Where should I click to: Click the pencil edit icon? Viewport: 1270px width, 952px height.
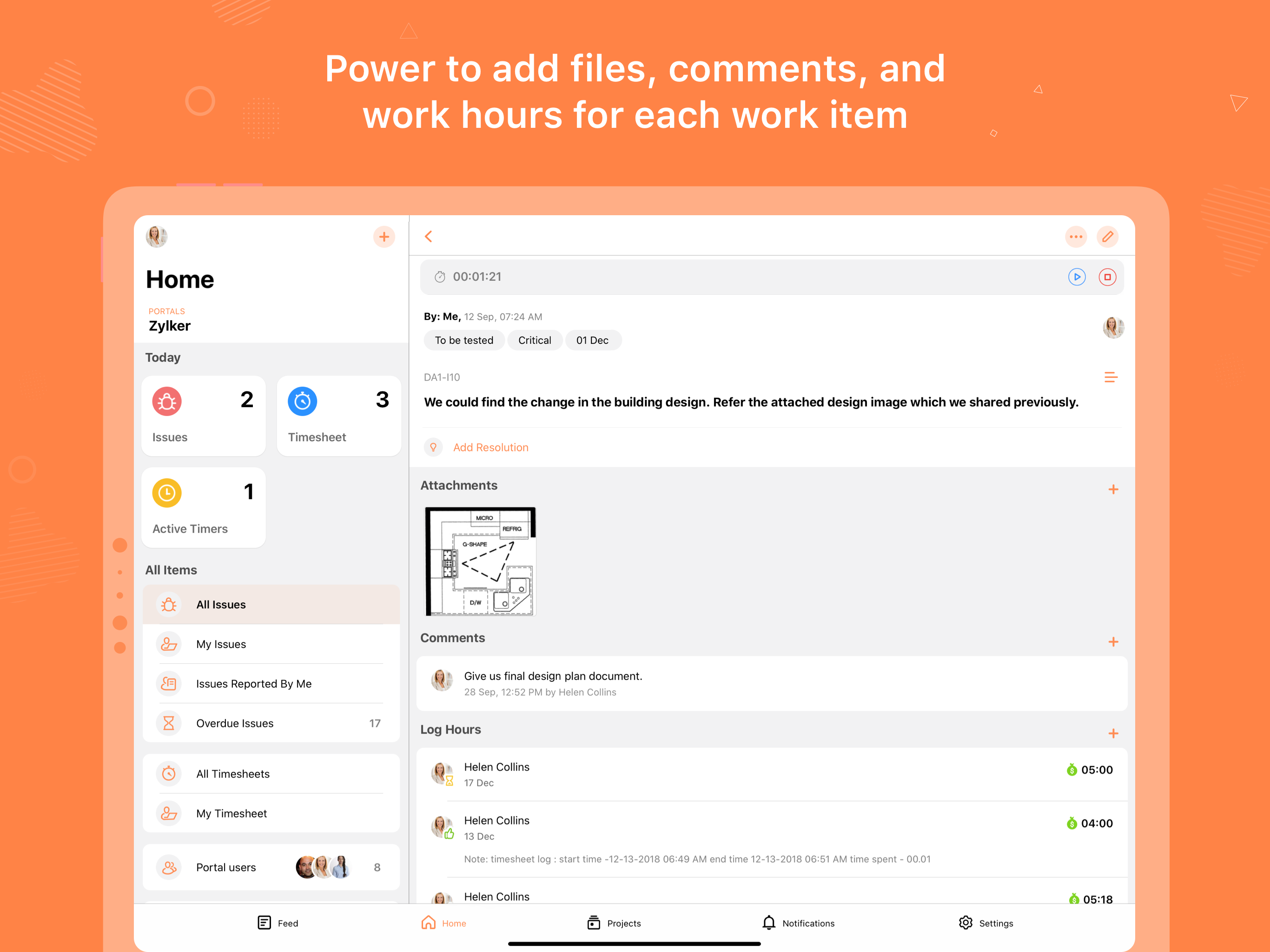coord(1107,237)
